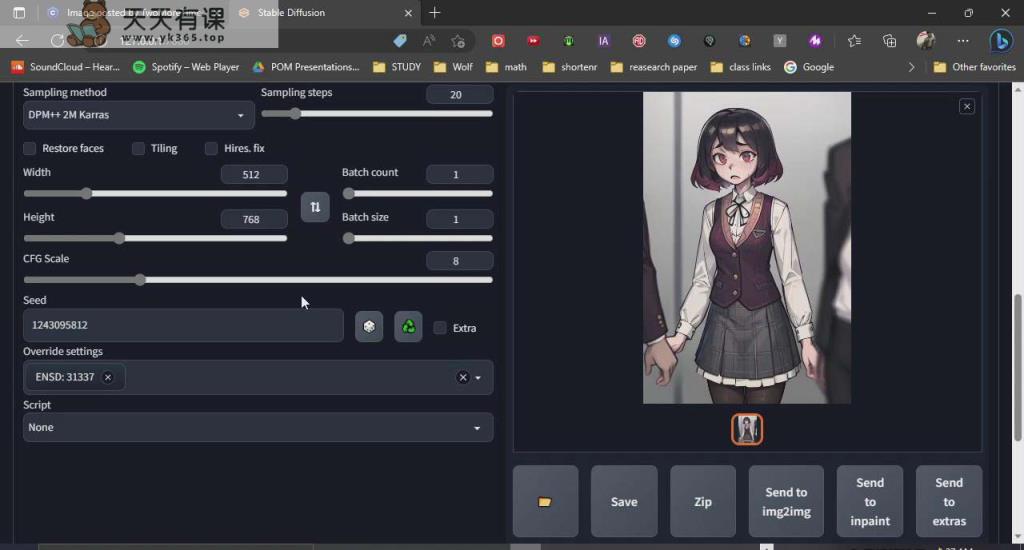The height and width of the screenshot is (550, 1024).
Task: Send image to img2img
Action: (x=786, y=502)
